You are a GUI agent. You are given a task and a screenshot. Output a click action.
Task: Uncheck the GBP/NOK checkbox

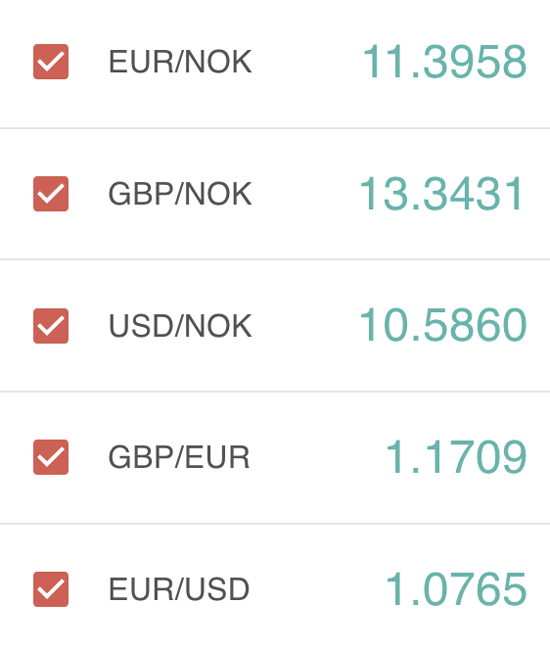point(51,194)
